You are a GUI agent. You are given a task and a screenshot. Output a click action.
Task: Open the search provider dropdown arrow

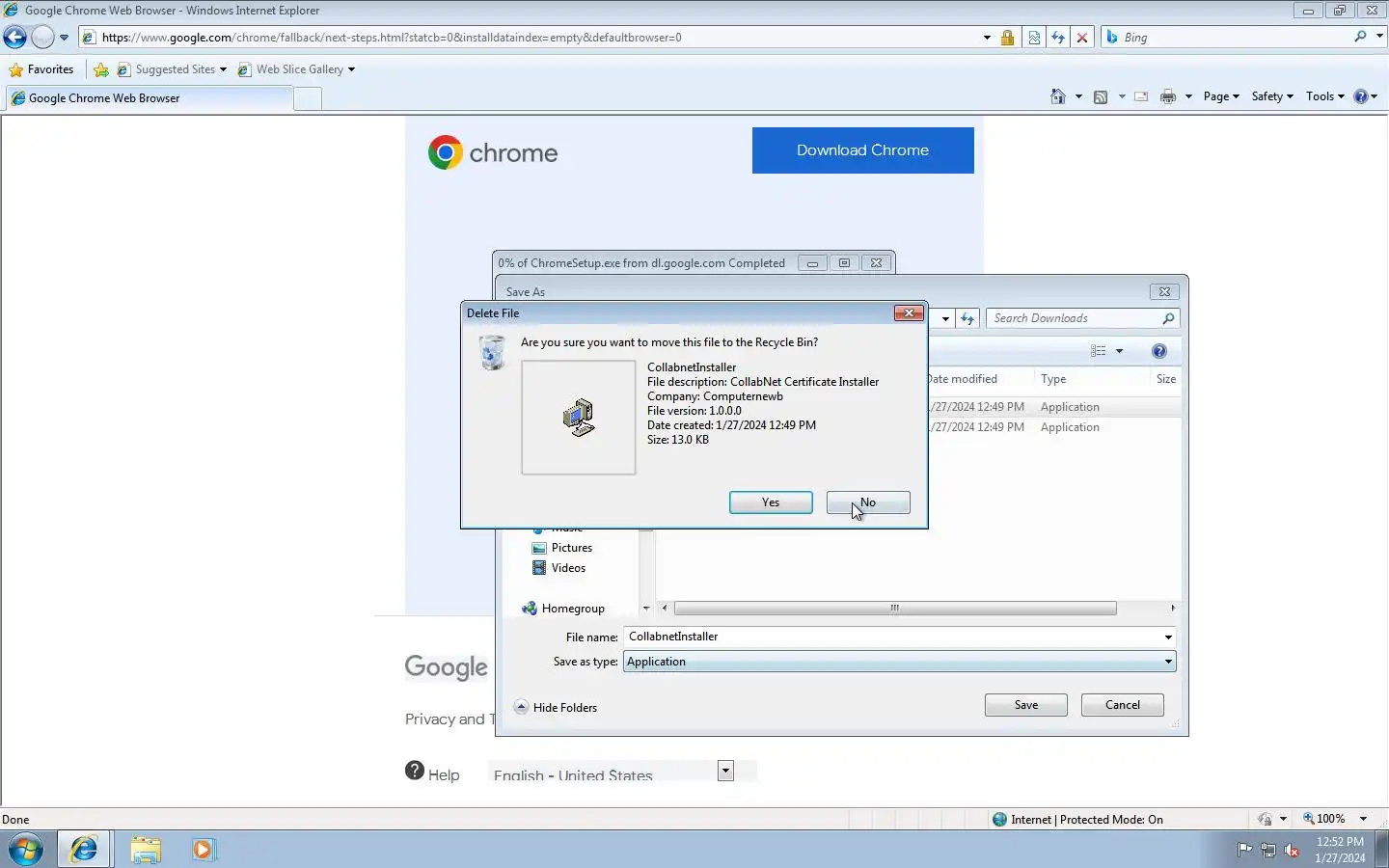point(1379,37)
